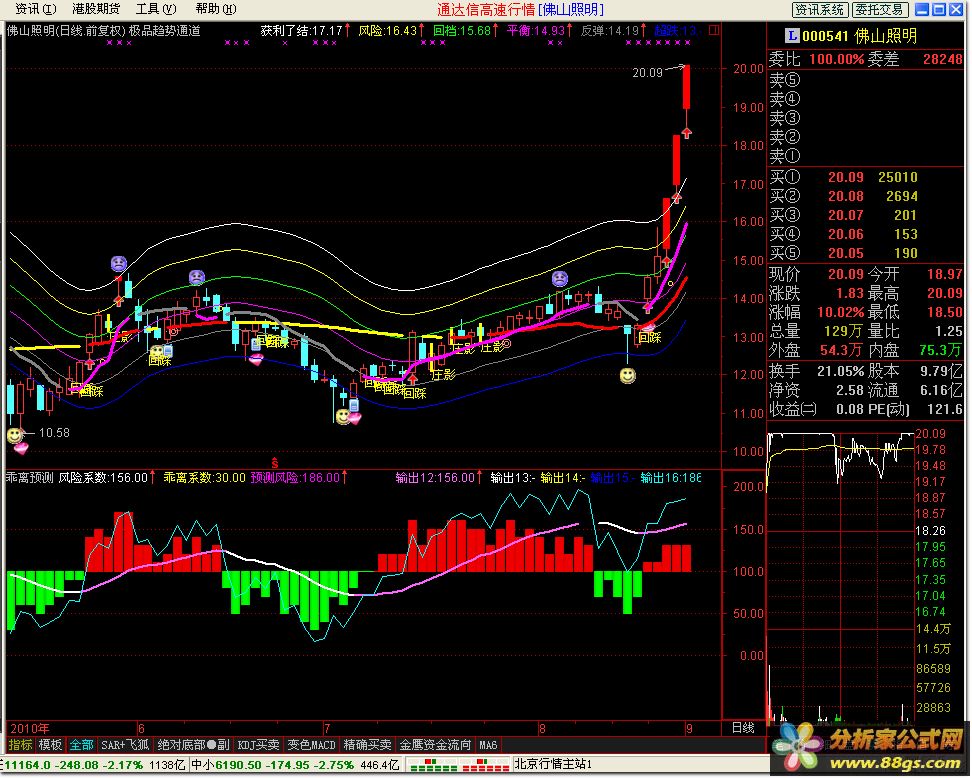Click the 北京行情主站1 server status

pyautogui.click(x=553, y=765)
